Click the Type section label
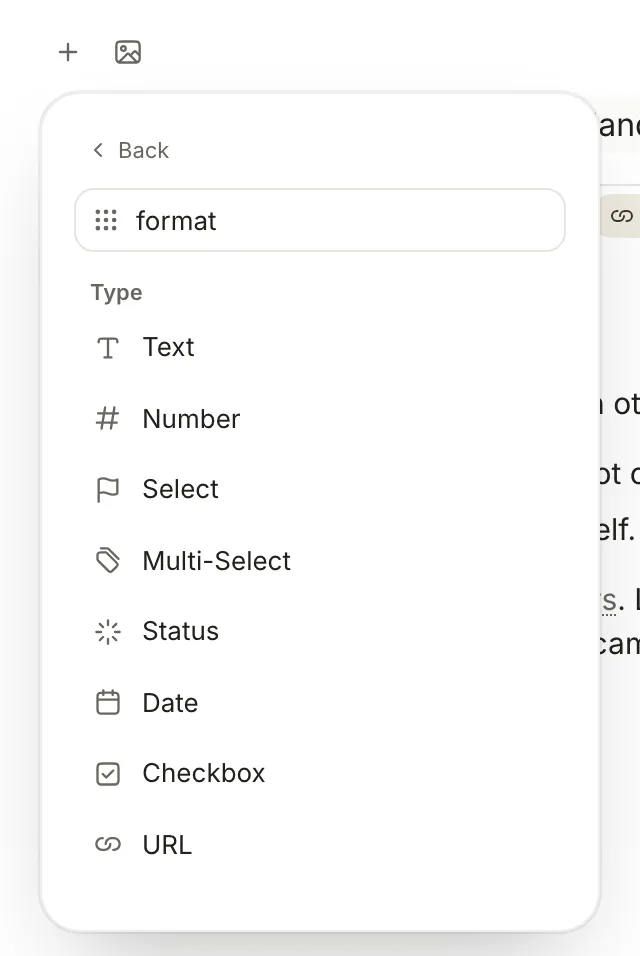The height and width of the screenshot is (956, 640). pos(116,293)
